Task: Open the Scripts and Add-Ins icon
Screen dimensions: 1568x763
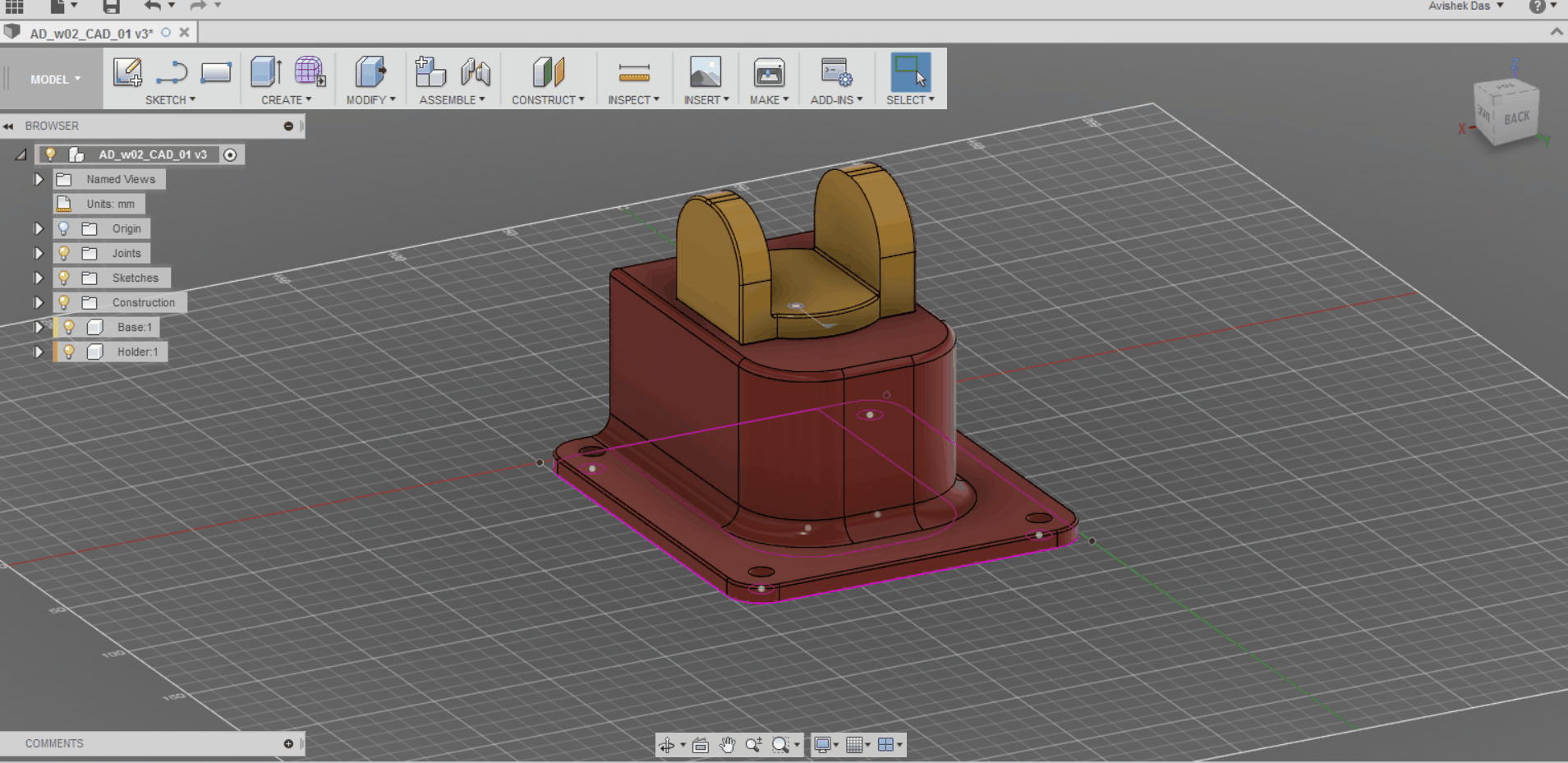Action: point(836,72)
